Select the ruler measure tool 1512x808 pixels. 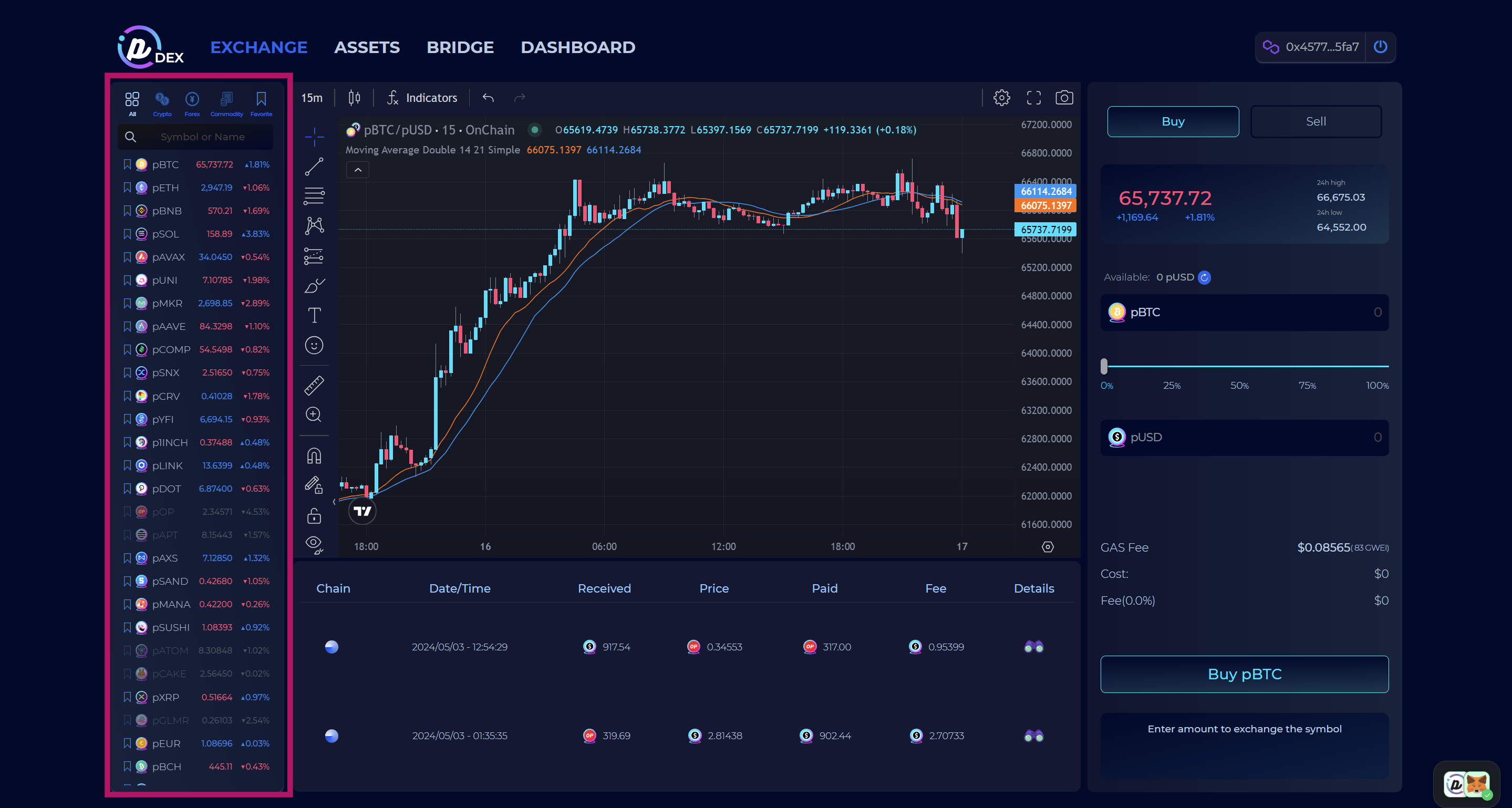314,385
